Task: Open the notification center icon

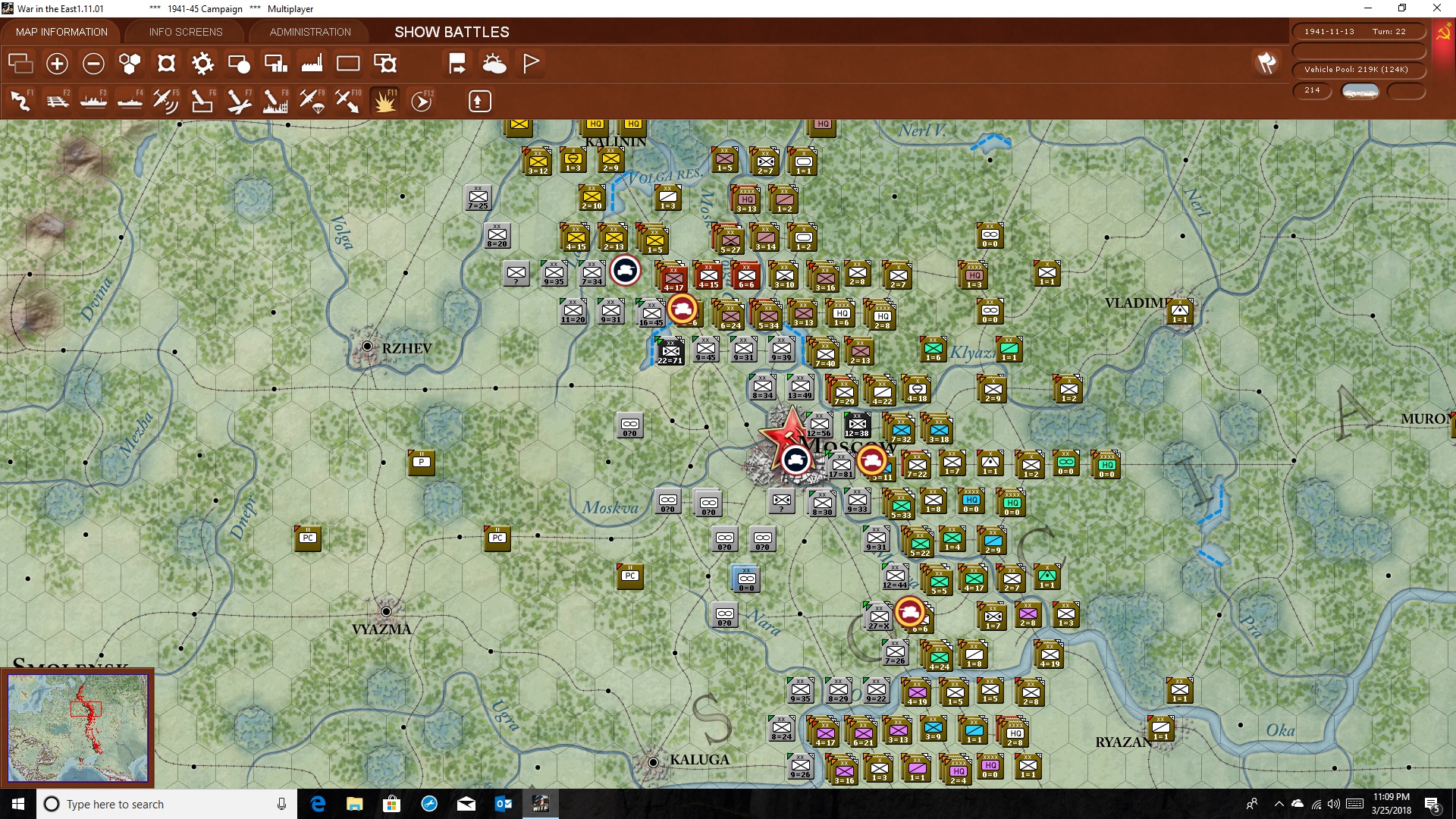Action: click(1432, 804)
